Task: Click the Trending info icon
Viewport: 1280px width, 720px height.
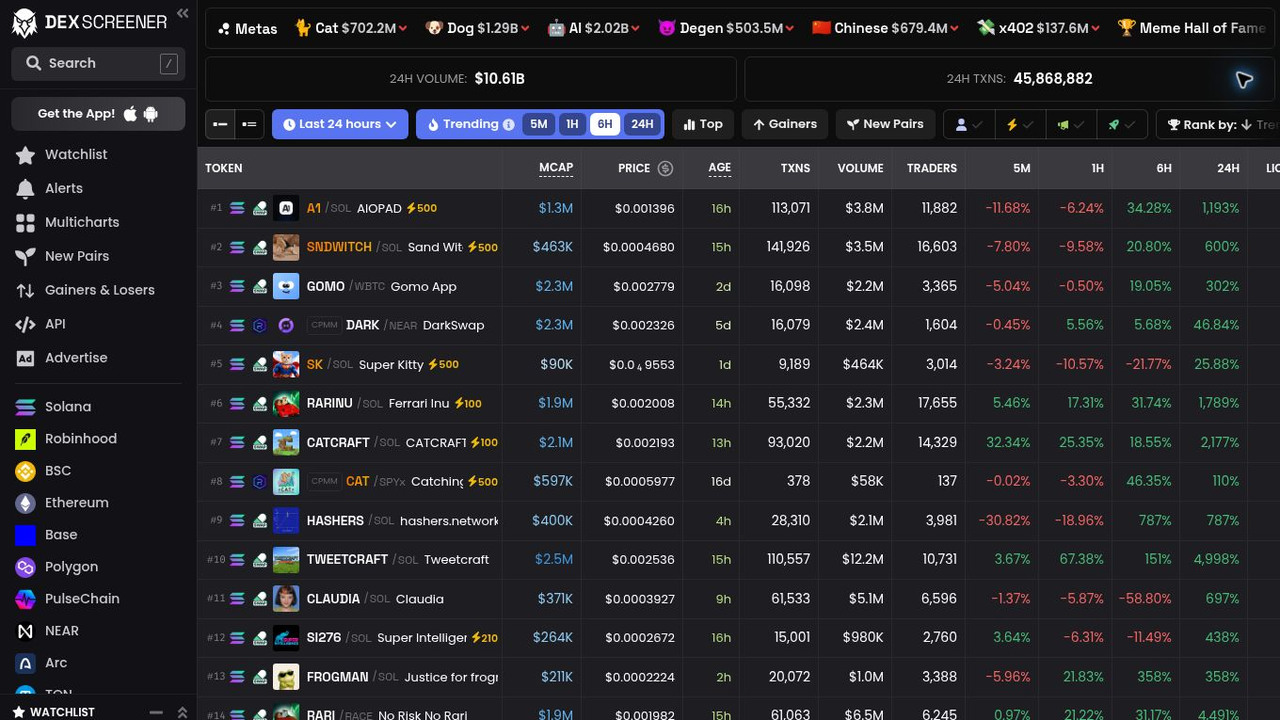Action: pos(509,125)
